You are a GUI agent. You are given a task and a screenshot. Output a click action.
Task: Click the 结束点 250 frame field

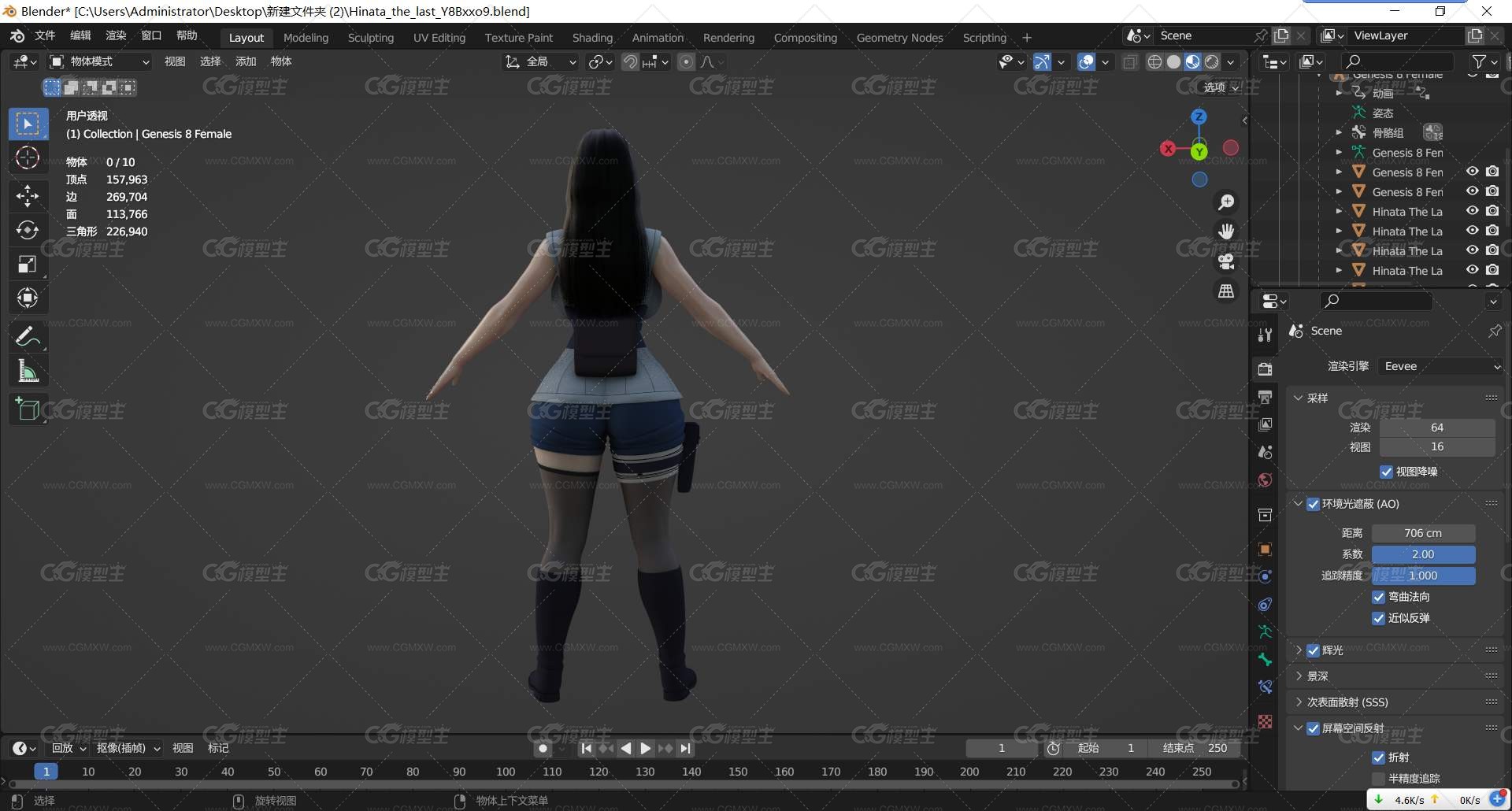click(x=1195, y=748)
